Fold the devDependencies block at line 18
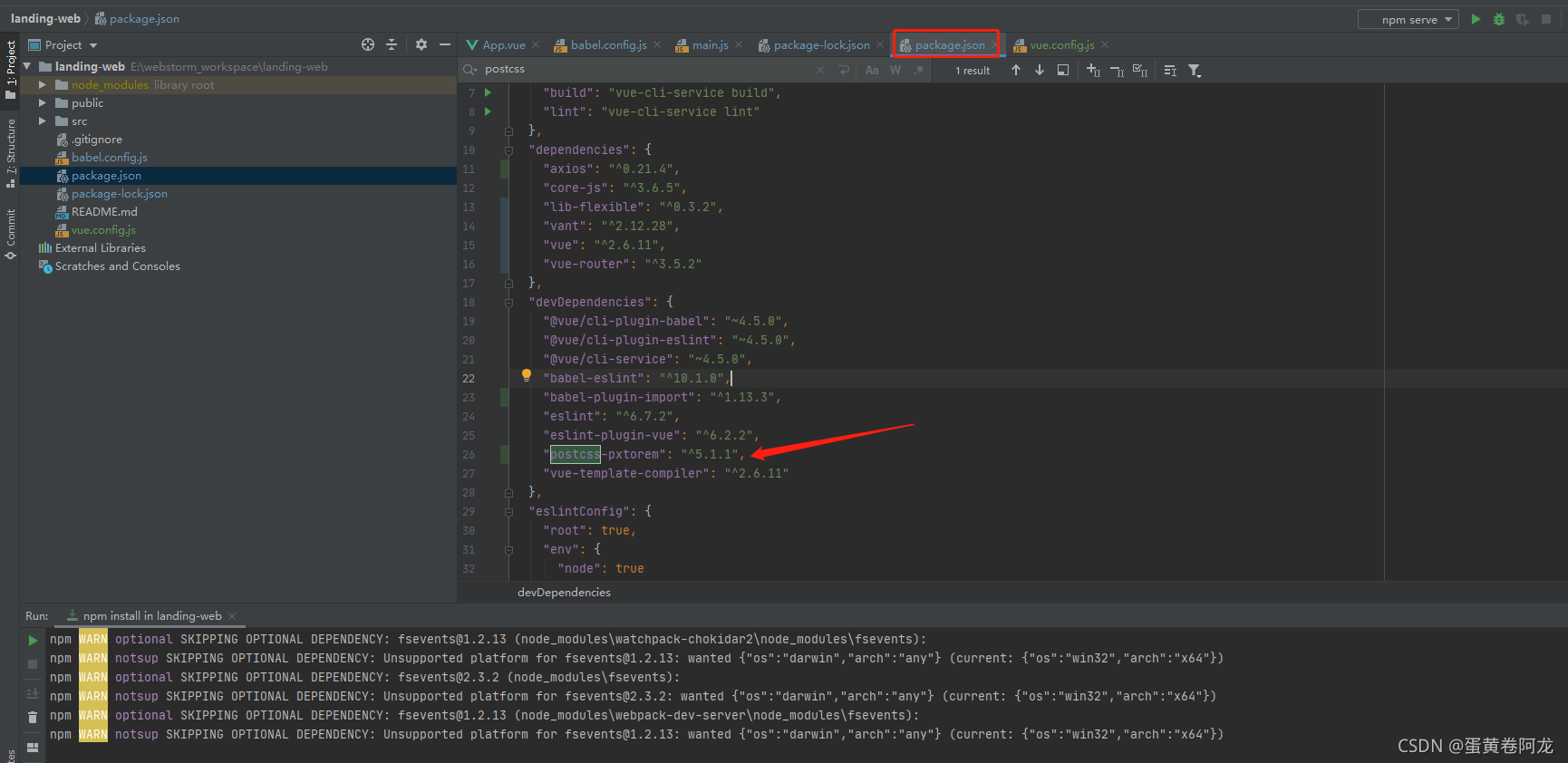 pos(508,302)
